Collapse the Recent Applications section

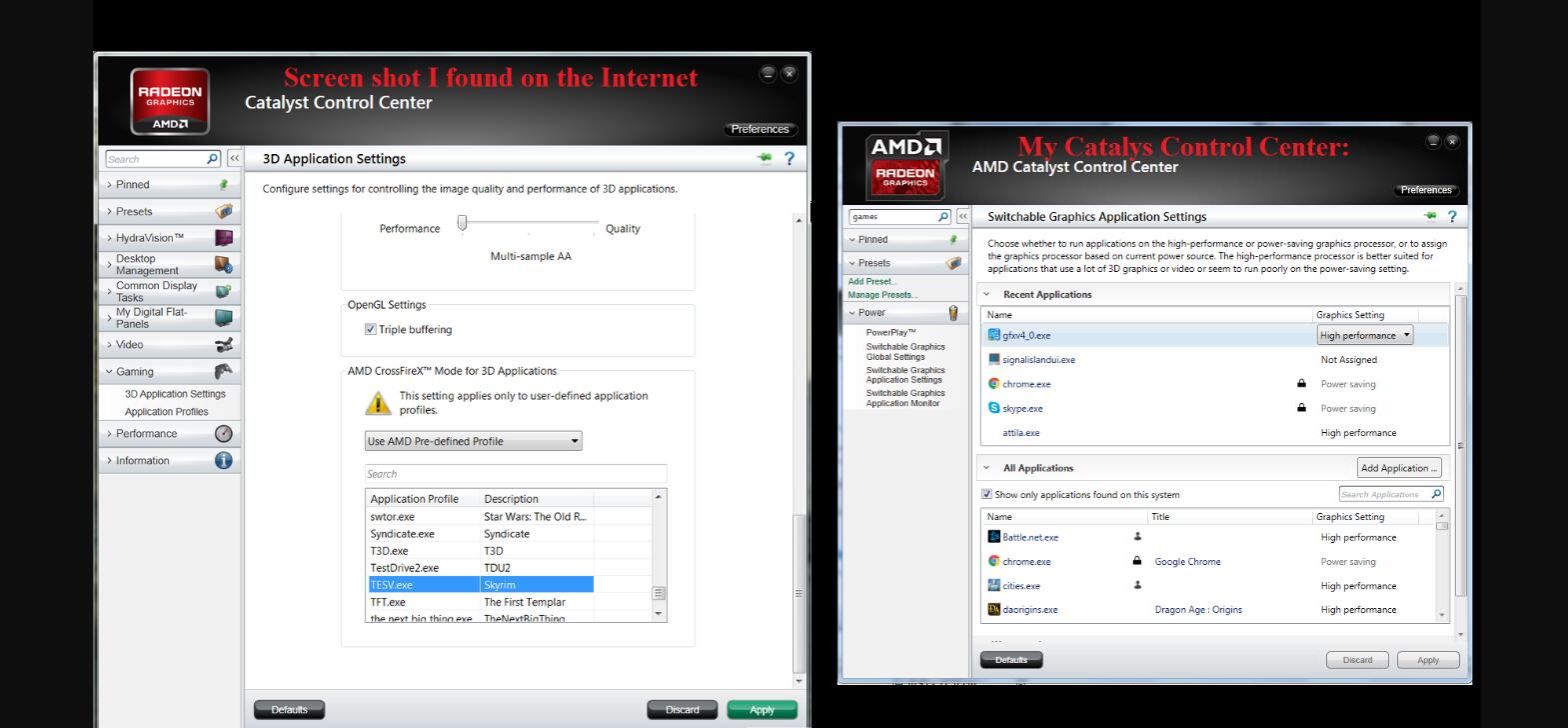[x=987, y=294]
